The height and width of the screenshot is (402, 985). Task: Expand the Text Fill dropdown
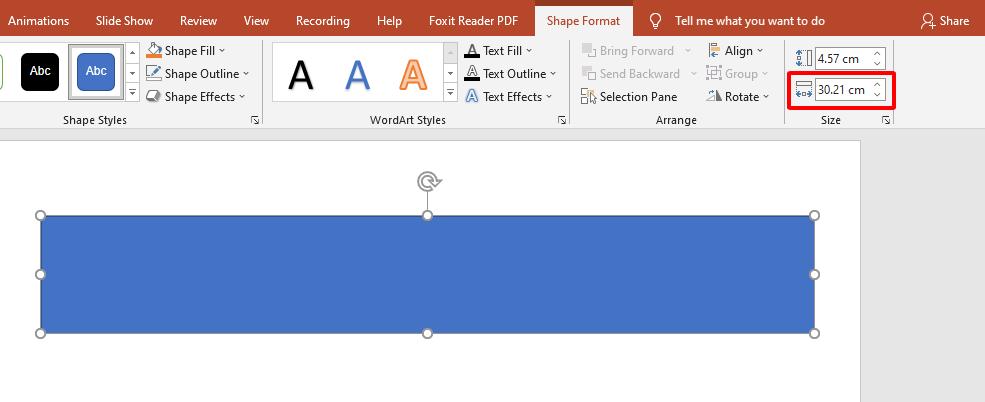click(x=529, y=51)
